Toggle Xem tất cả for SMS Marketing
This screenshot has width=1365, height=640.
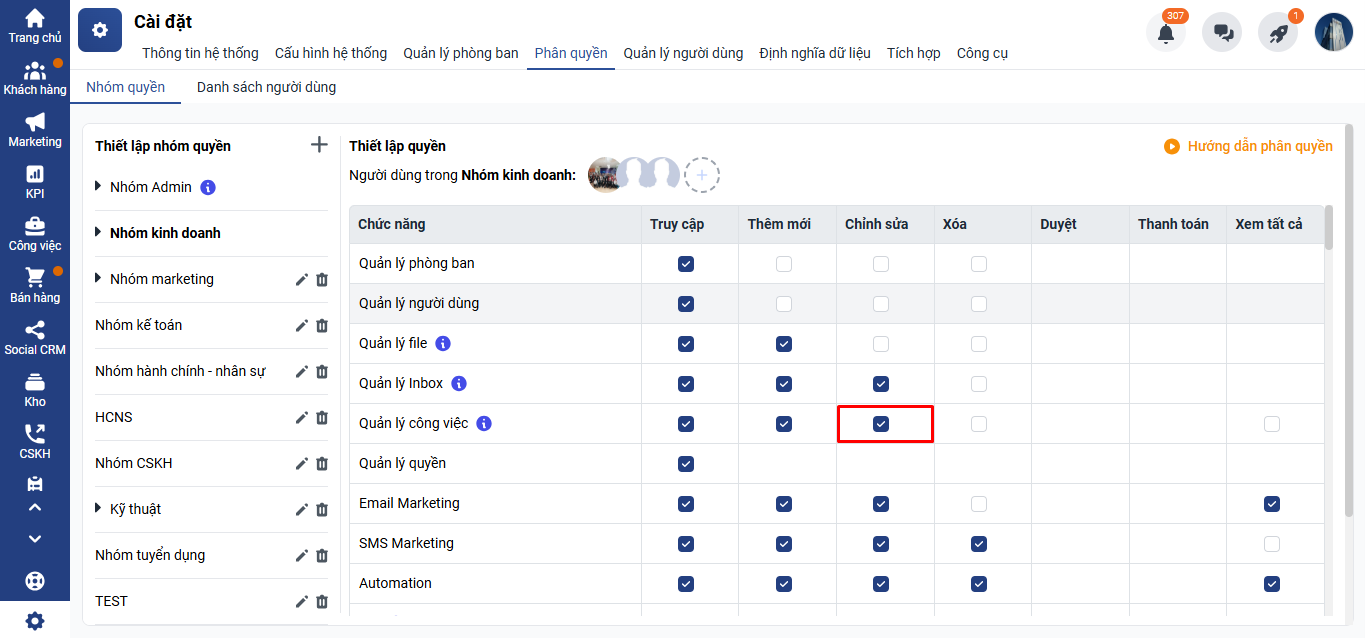pyautogui.click(x=1271, y=544)
